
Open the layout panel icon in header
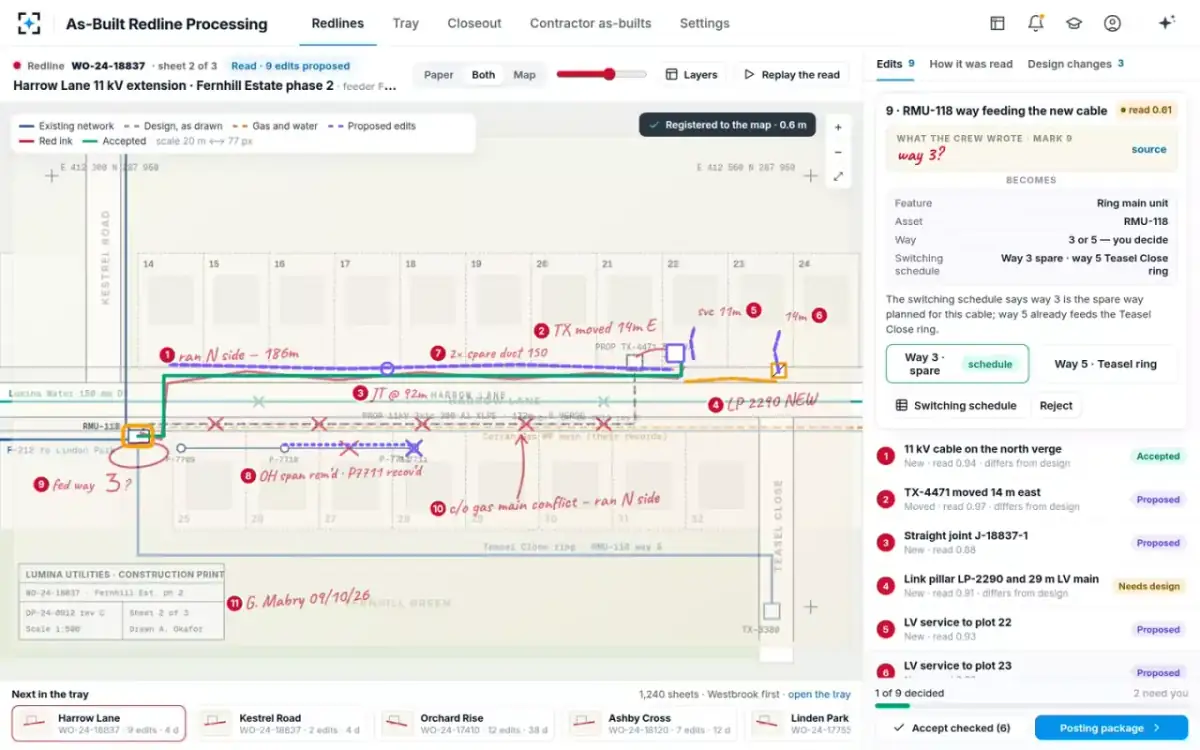(997, 23)
